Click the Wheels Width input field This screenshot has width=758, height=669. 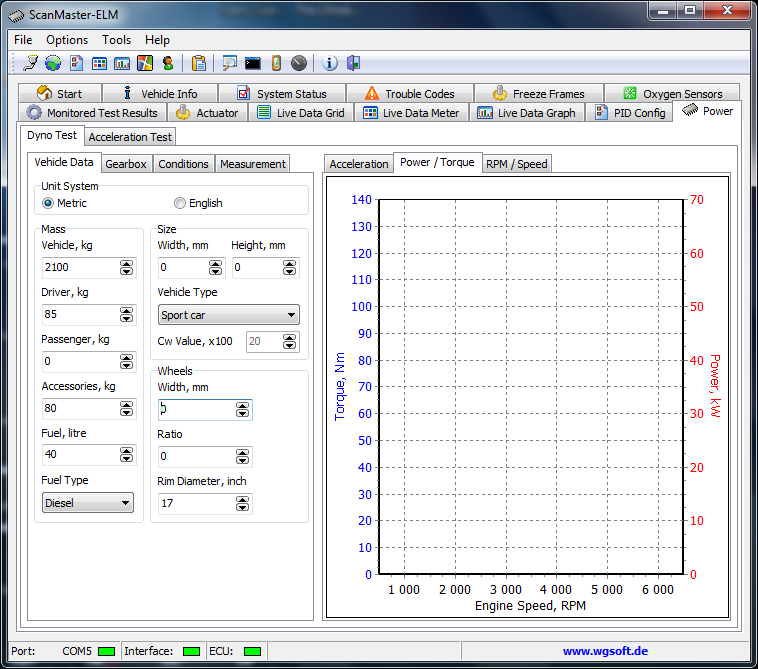click(x=195, y=410)
